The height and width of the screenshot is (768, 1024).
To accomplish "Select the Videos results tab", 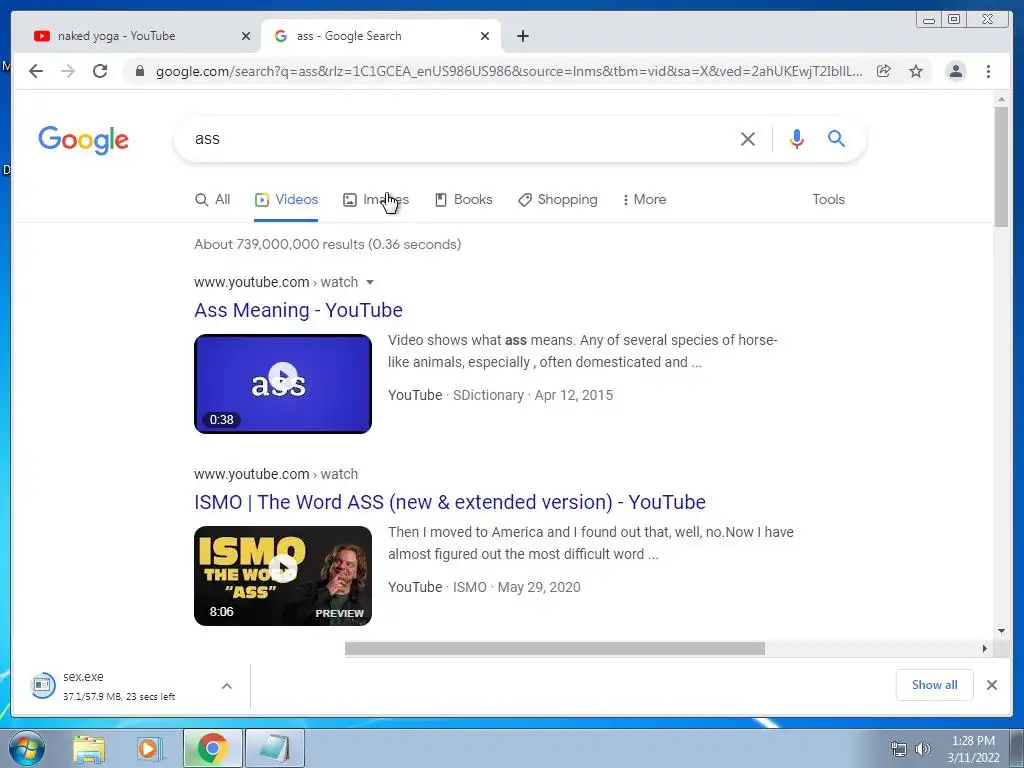I will (286, 200).
